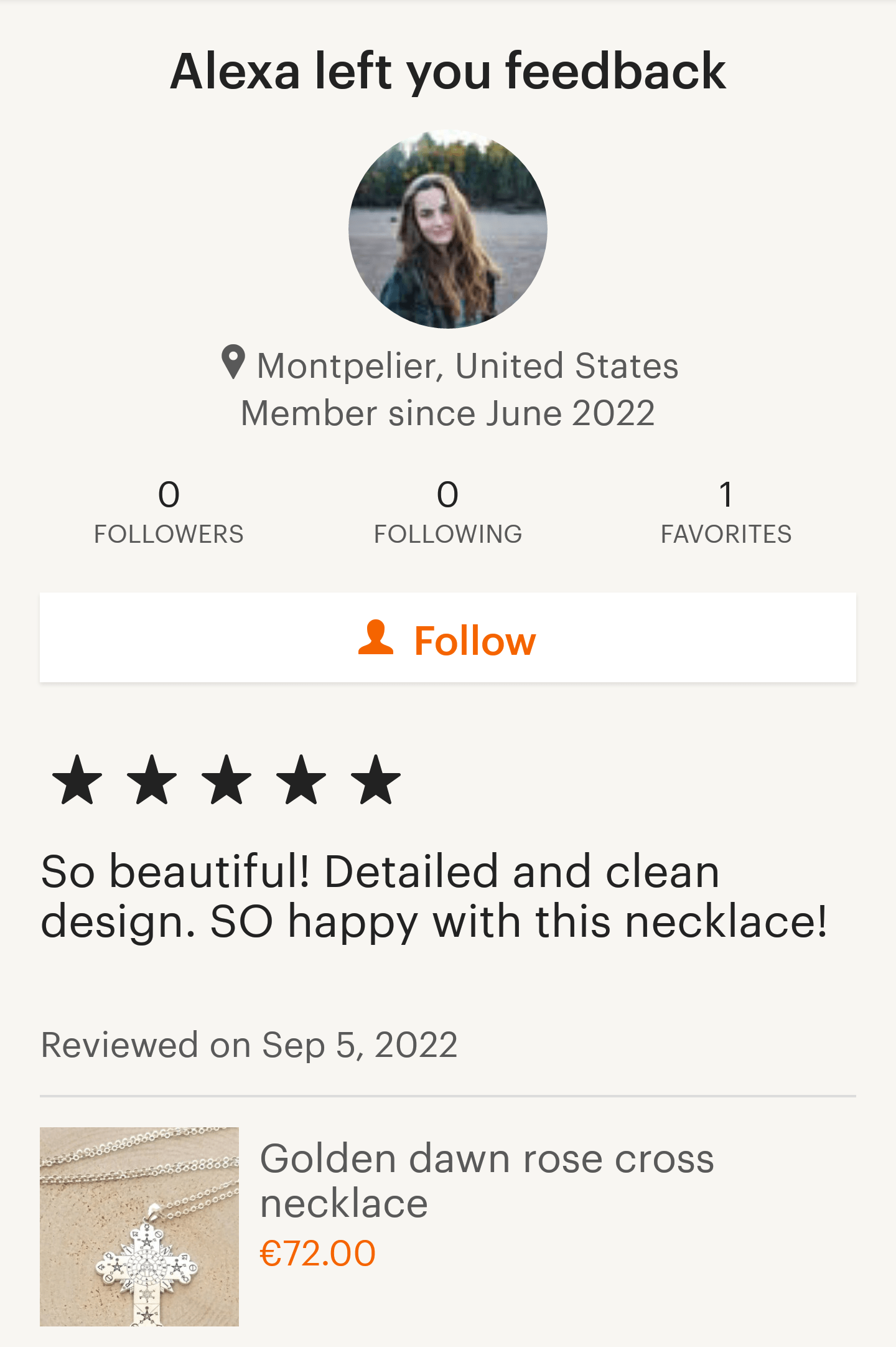Click the person icon beside Follow
The height and width of the screenshot is (1347, 896).
tap(376, 637)
